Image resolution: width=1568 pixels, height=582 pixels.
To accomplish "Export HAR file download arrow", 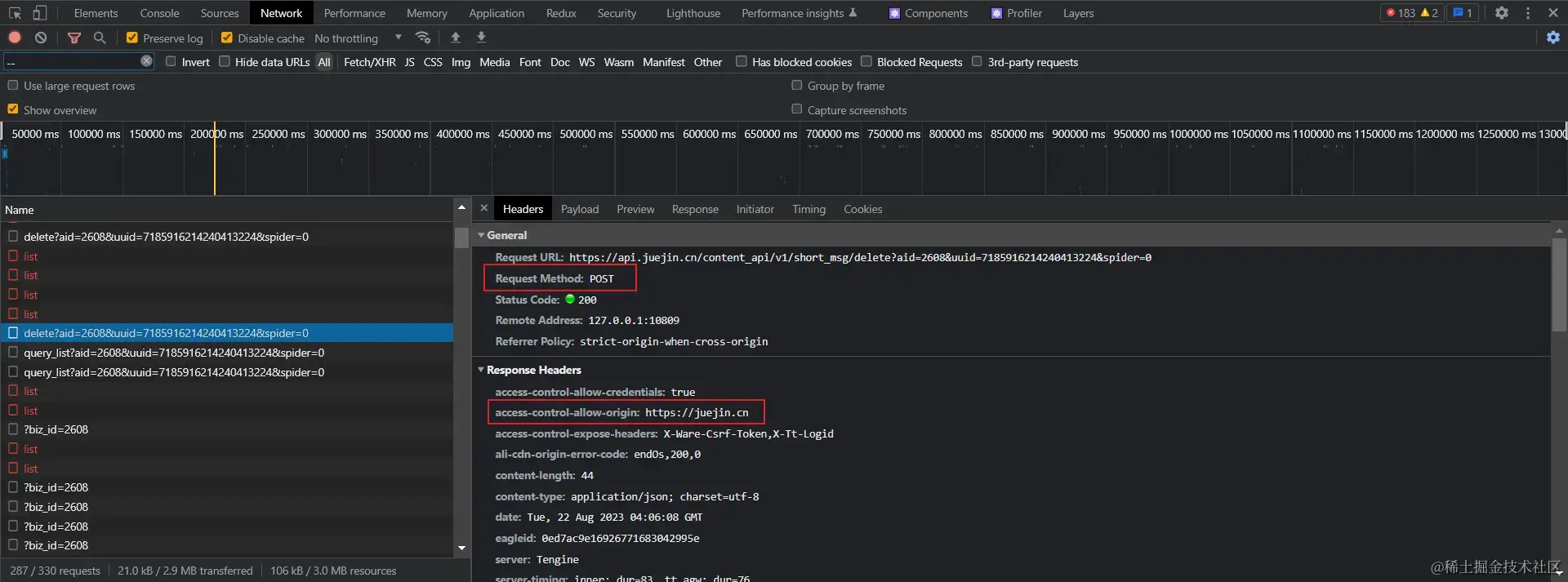I will pyautogui.click(x=481, y=38).
